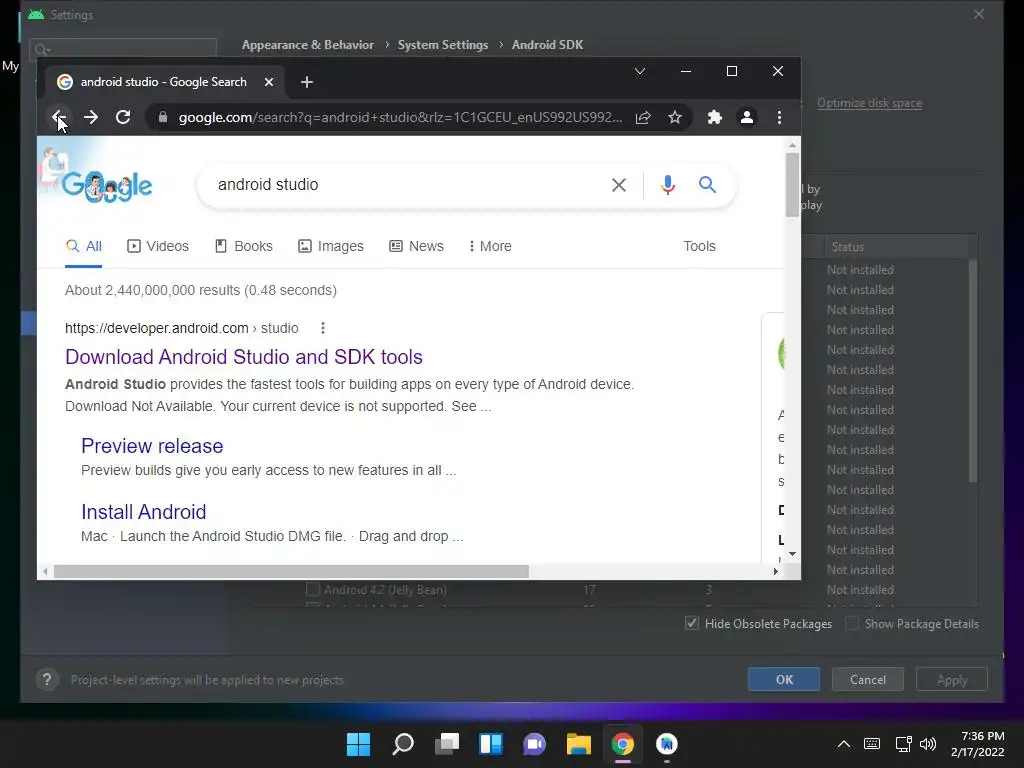The height and width of the screenshot is (768, 1024).
Task: Enable Show Package Details checkbox
Action: point(852,624)
